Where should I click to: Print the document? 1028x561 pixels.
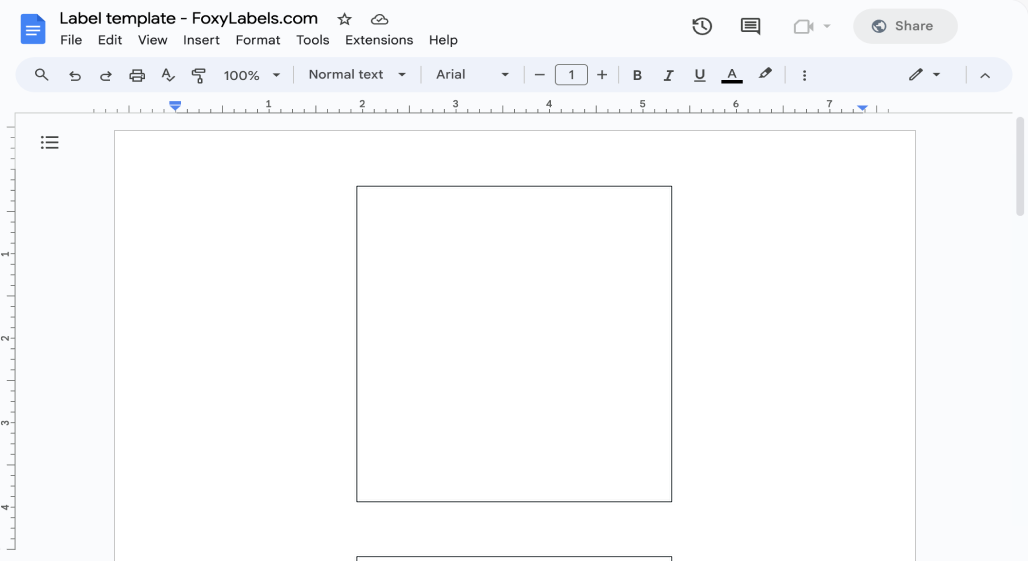coord(136,75)
